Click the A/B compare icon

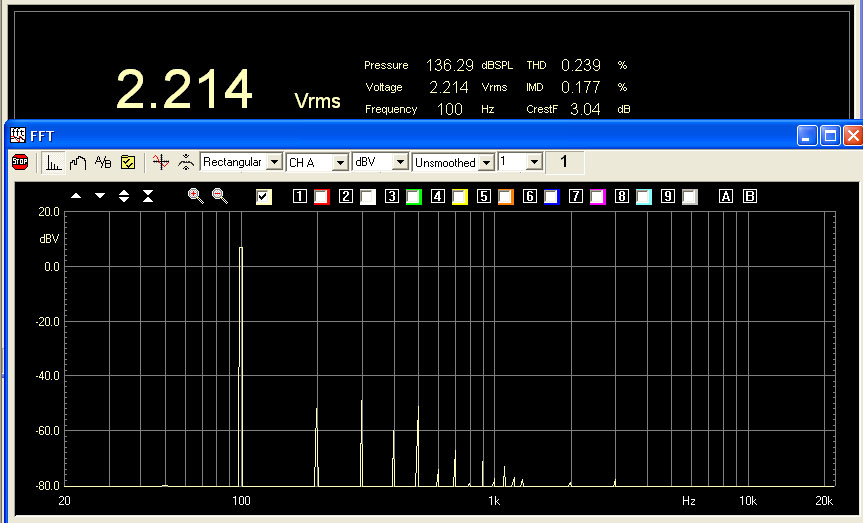(x=103, y=162)
